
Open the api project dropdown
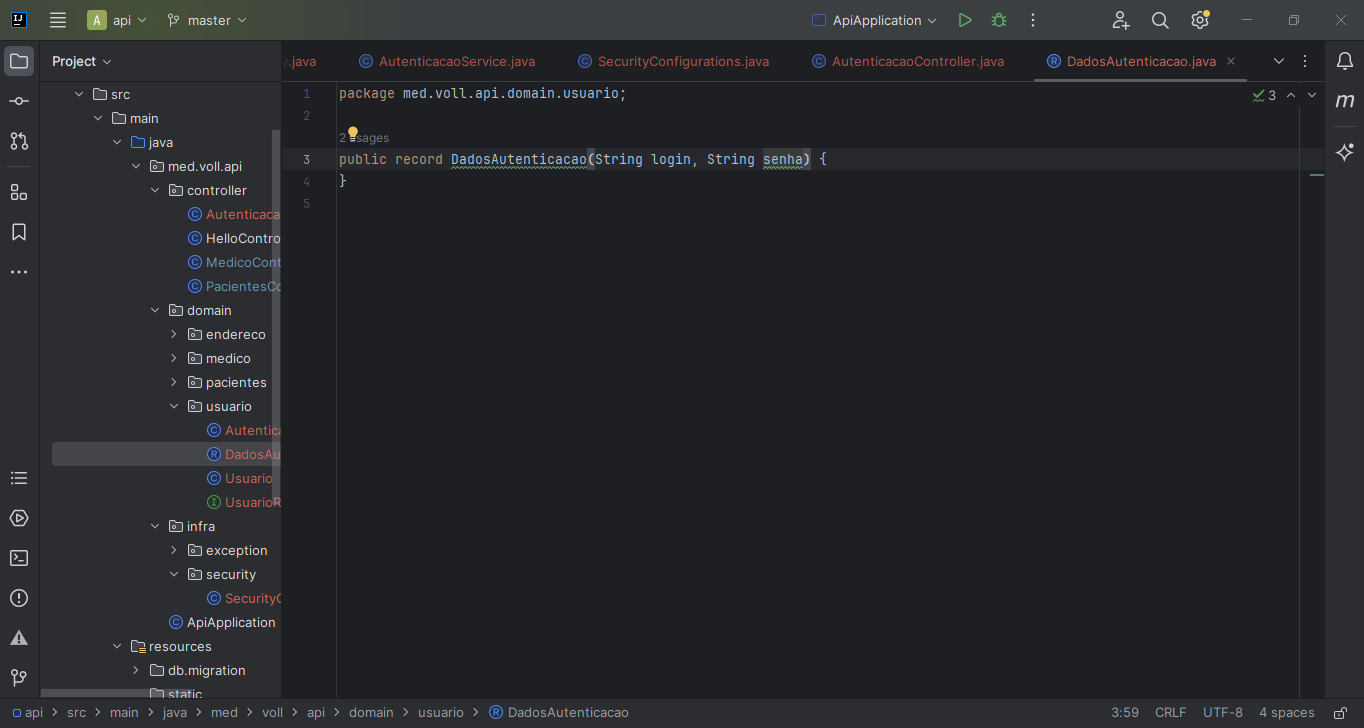coord(118,20)
